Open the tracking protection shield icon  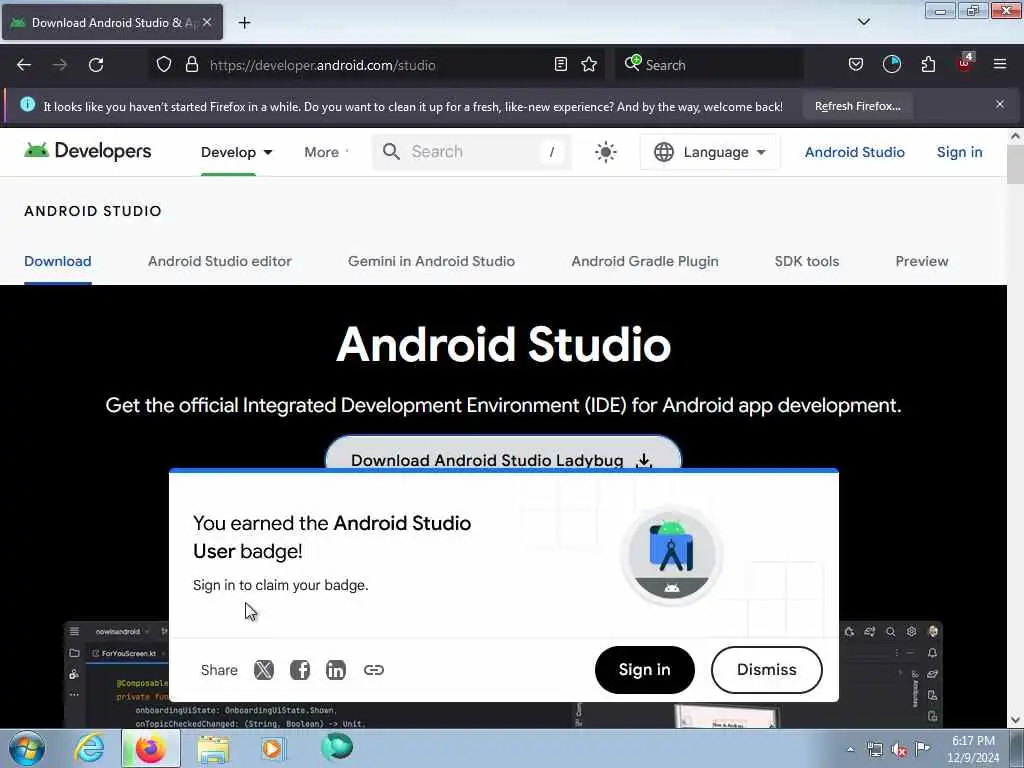click(x=164, y=65)
